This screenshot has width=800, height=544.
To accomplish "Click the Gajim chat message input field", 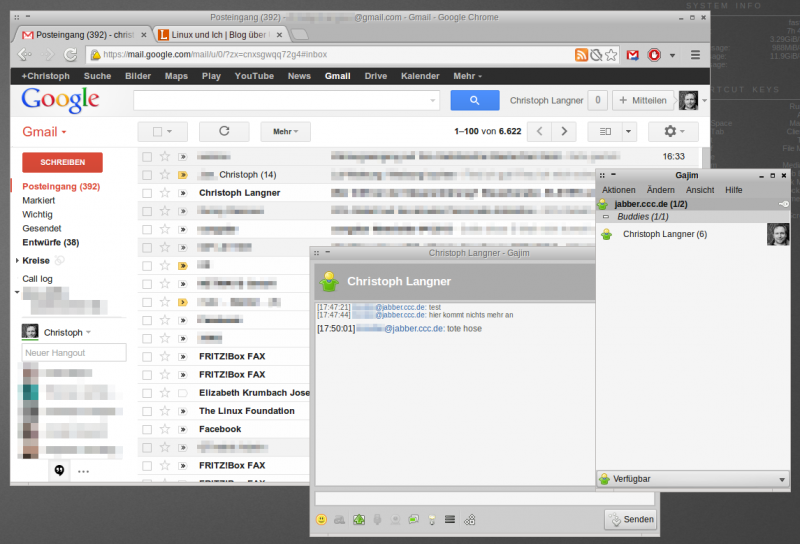I will click(x=485, y=498).
